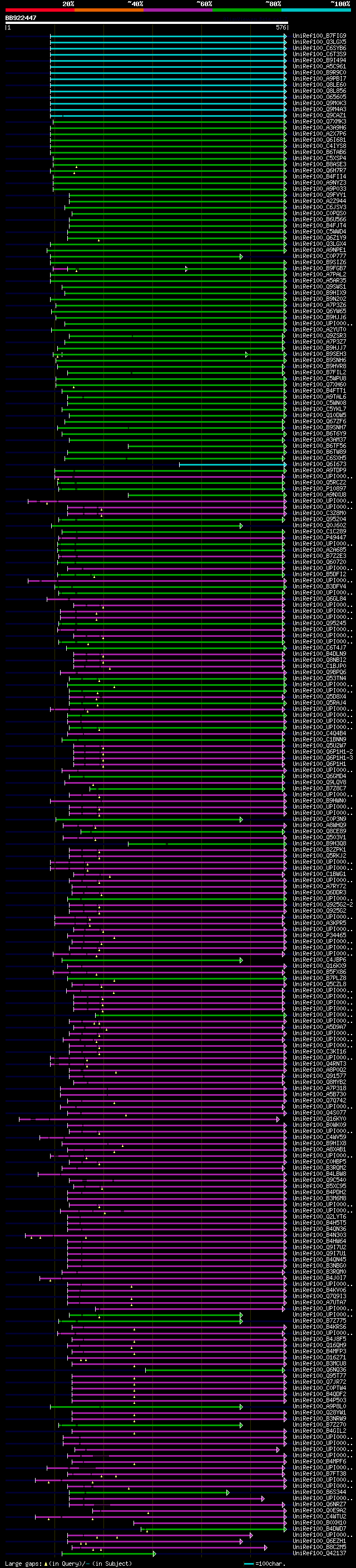Select hit label UniRef100_A9NPE1
Screen dimensions: 356x1568
(319, 250)
